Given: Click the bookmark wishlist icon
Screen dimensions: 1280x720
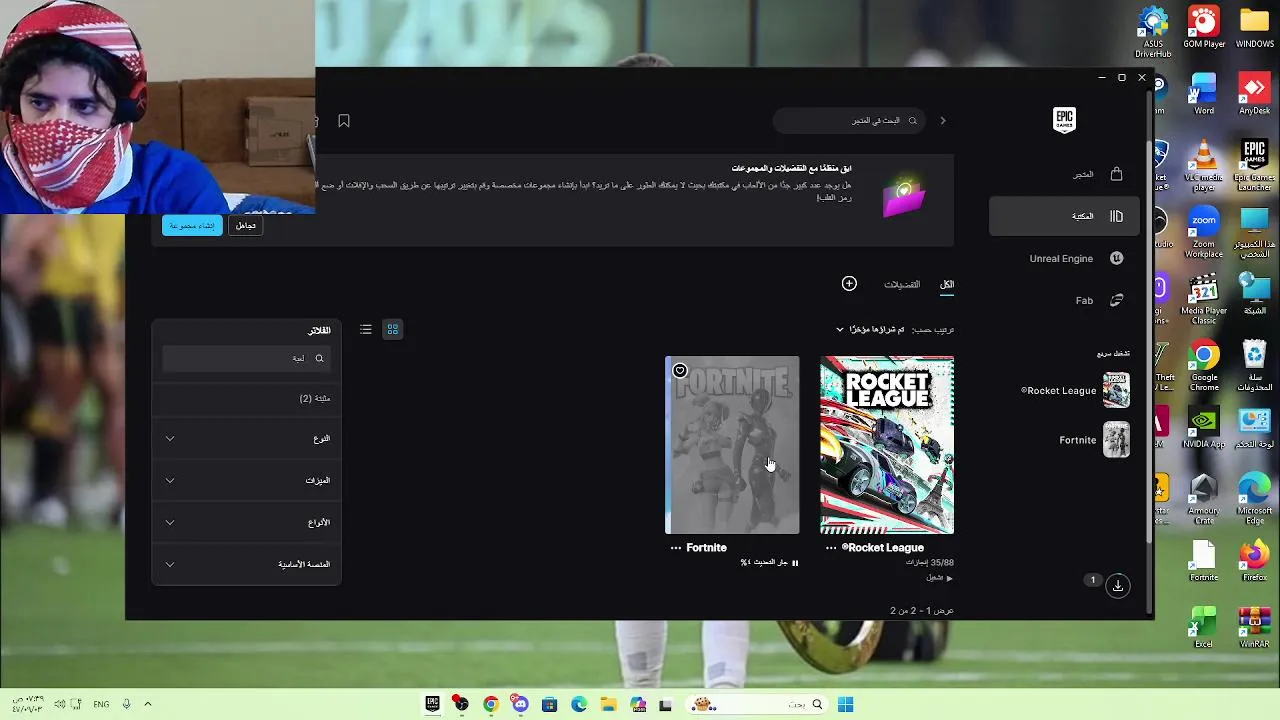Looking at the screenshot, I should (x=344, y=121).
